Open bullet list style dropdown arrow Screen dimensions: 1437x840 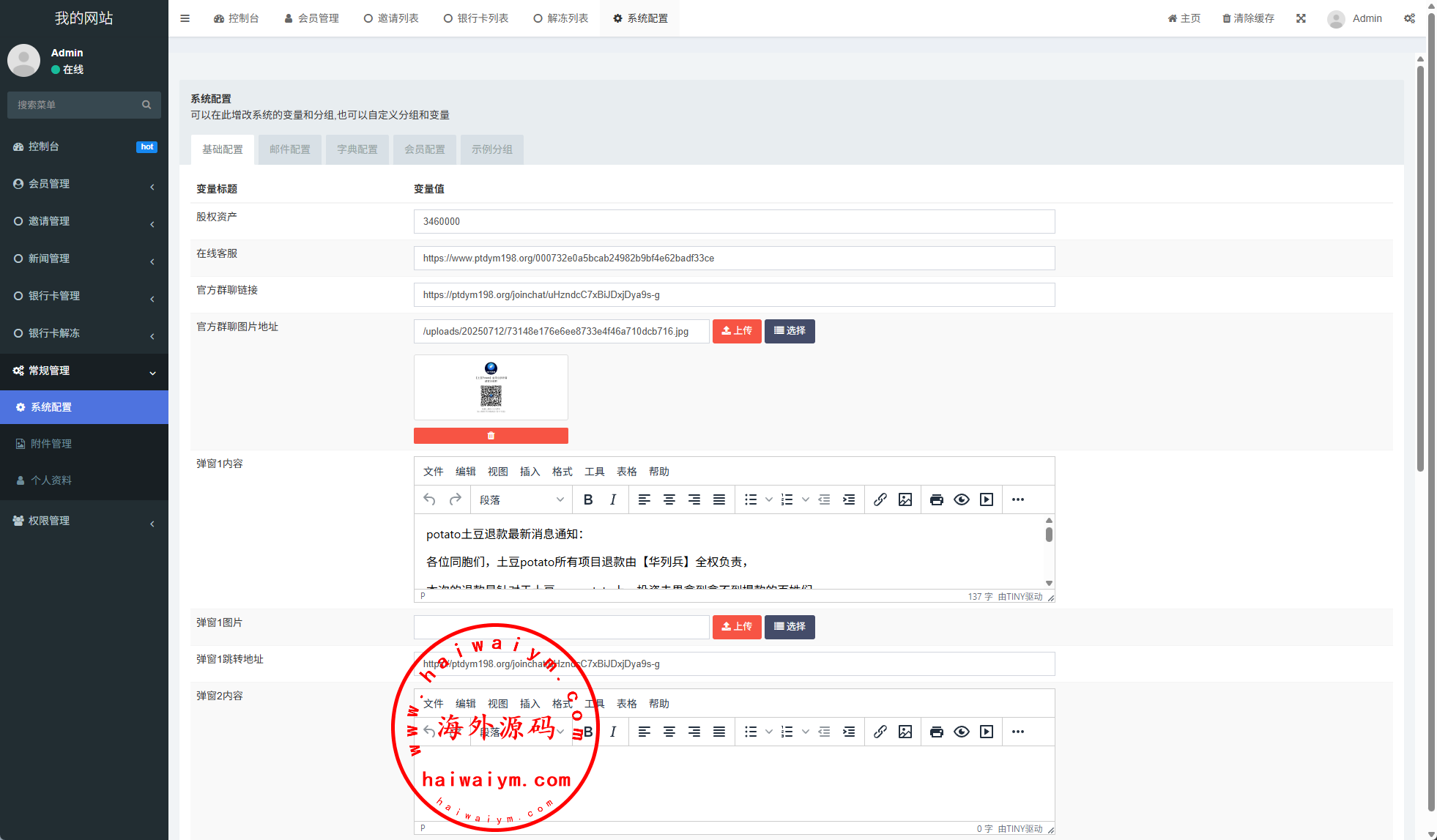pos(768,499)
